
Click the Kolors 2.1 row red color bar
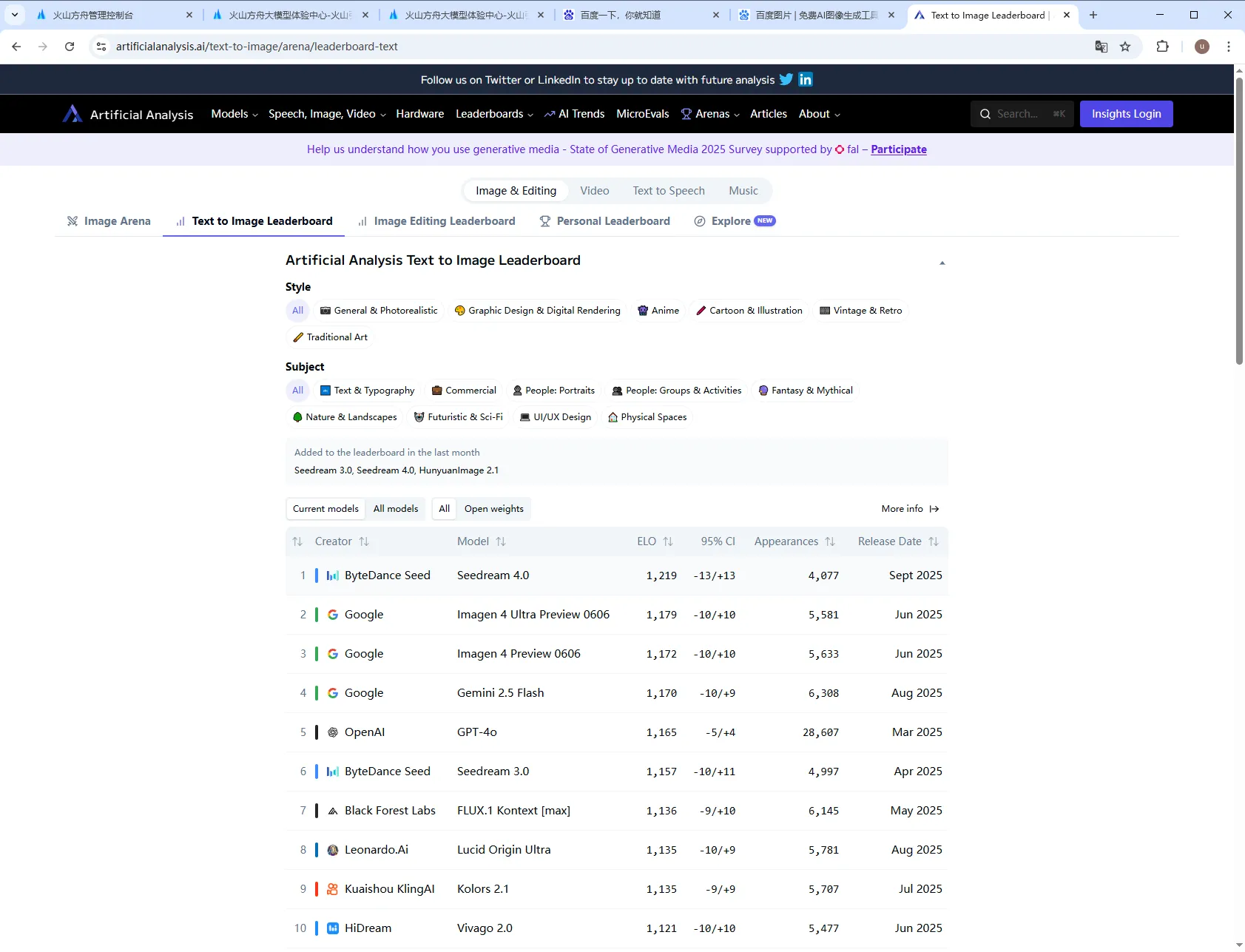[x=317, y=889]
